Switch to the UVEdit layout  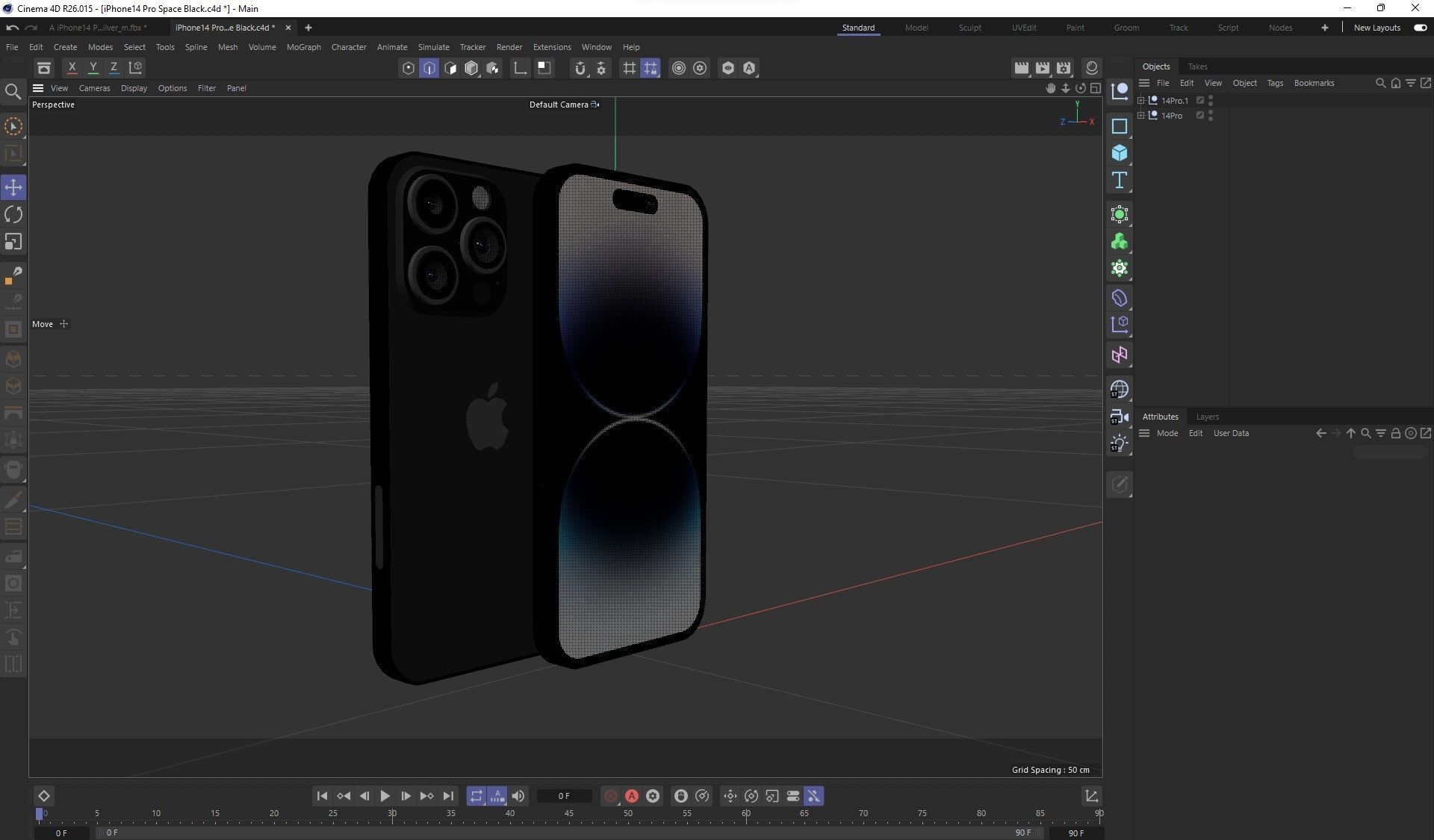pyautogui.click(x=1023, y=28)
